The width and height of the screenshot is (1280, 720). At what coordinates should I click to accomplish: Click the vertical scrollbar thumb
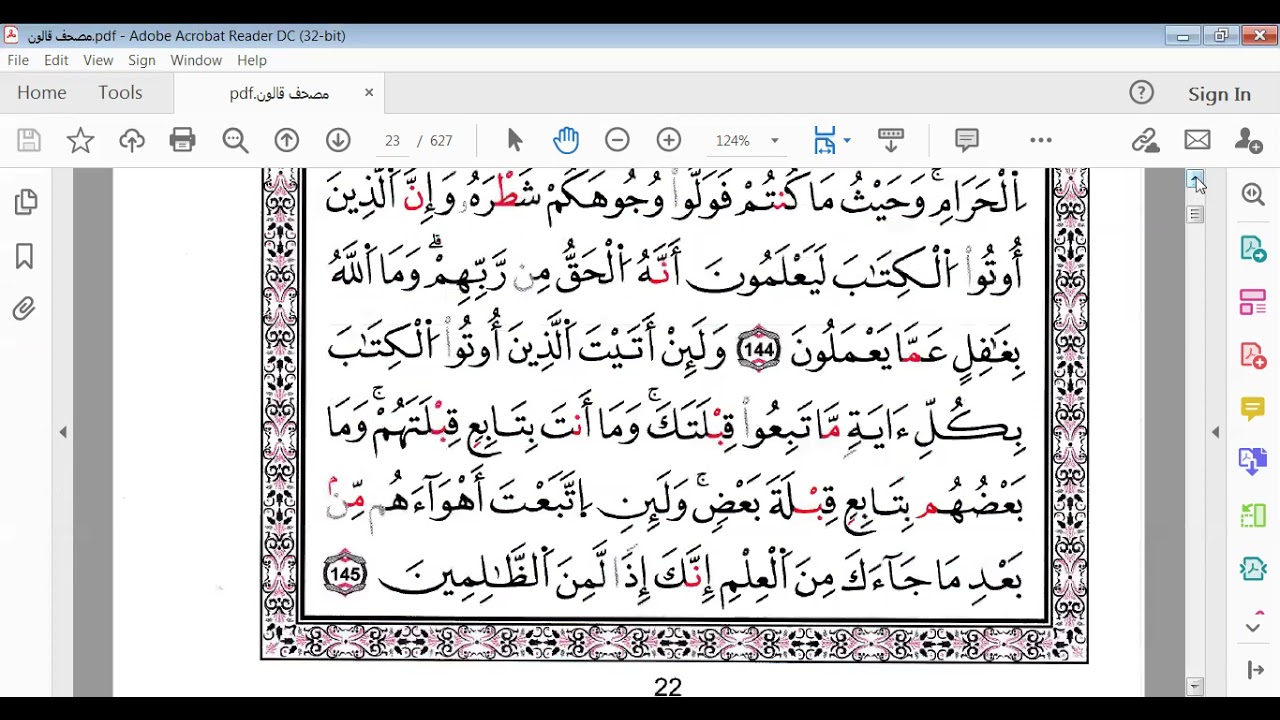point(1195,215)
